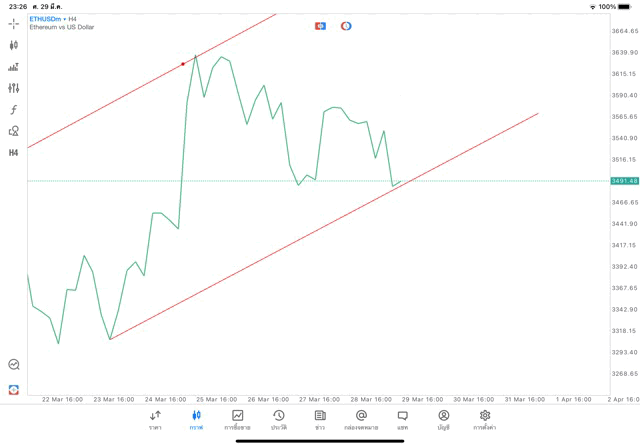
Task: Open the candlestick chart type icon
Action: coord(14,45)
